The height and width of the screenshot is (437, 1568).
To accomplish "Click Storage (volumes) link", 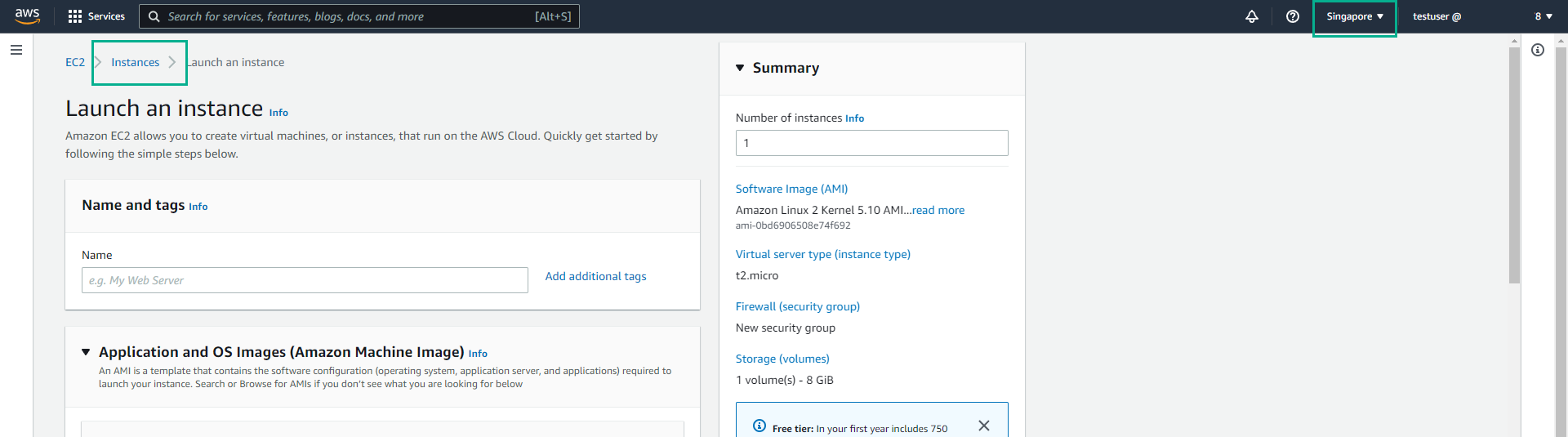I will 782,359.
